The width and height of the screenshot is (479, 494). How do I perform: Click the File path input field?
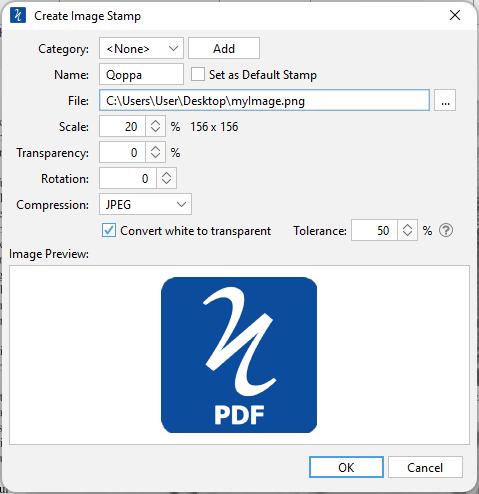tap(264, 100)
